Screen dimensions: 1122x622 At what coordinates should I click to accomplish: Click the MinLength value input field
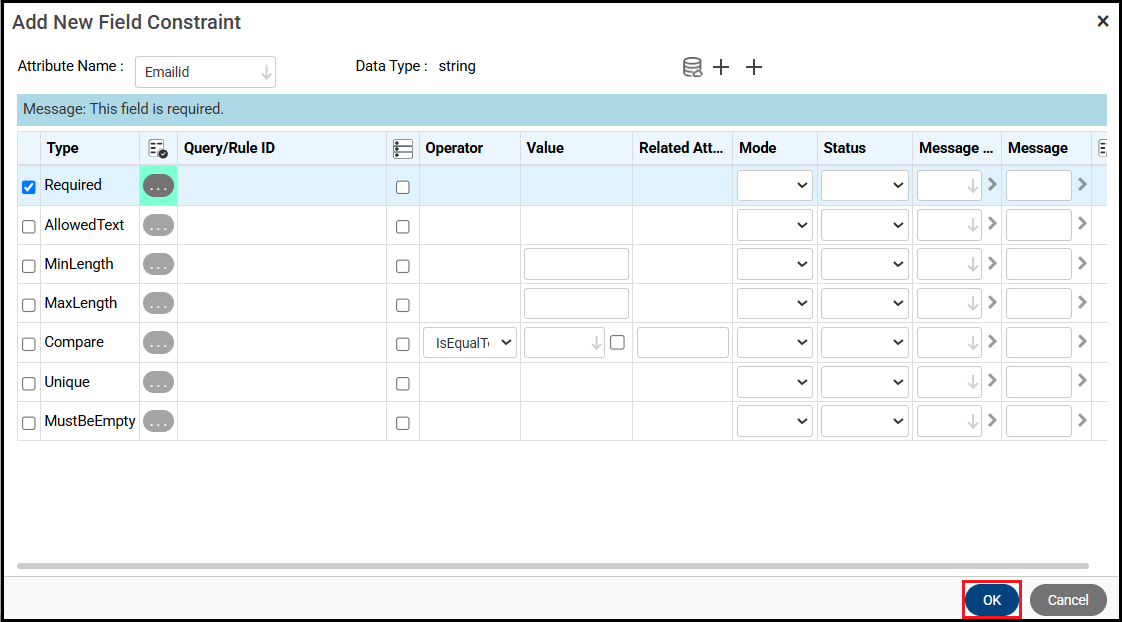coord(576,265)
